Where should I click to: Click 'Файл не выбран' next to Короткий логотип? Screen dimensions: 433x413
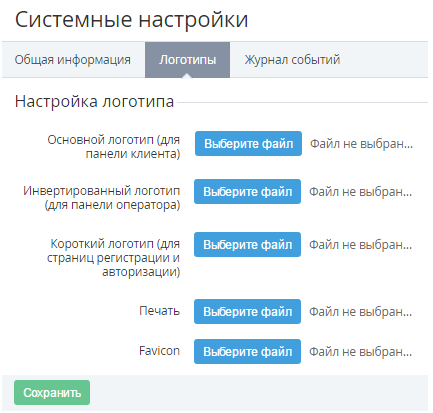360,245
